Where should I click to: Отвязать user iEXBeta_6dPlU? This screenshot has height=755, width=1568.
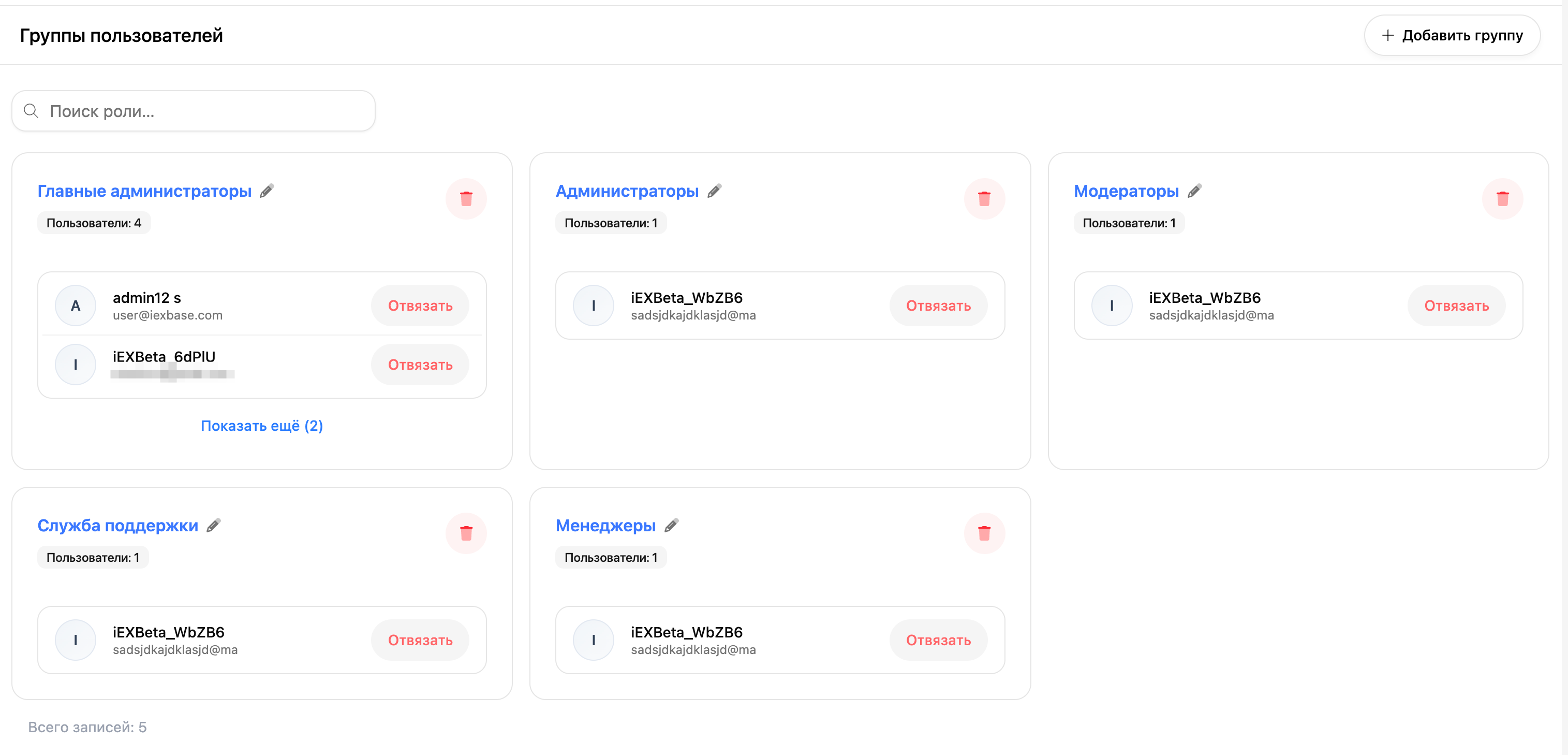420,365
